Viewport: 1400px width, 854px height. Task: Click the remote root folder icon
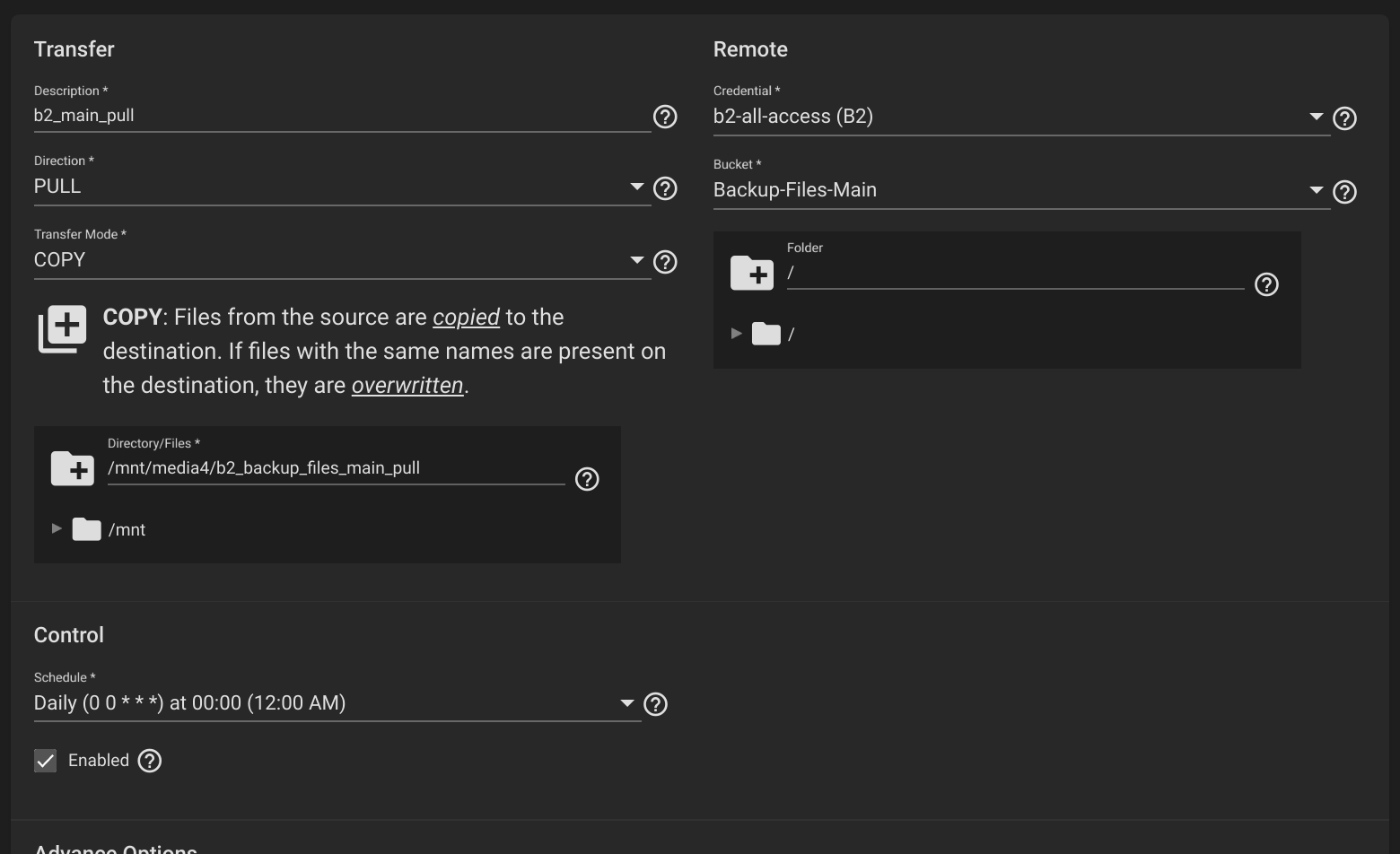point(766,334)
